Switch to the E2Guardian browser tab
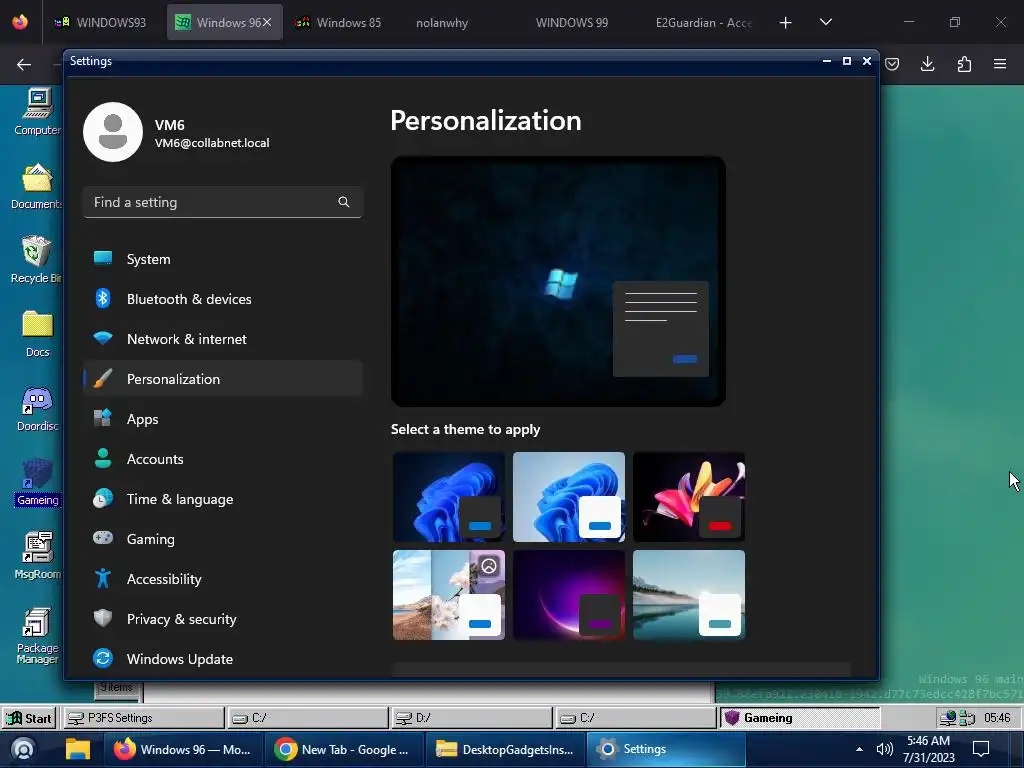The height and width of the screenshot is (768, 1024). coord(704,22)
